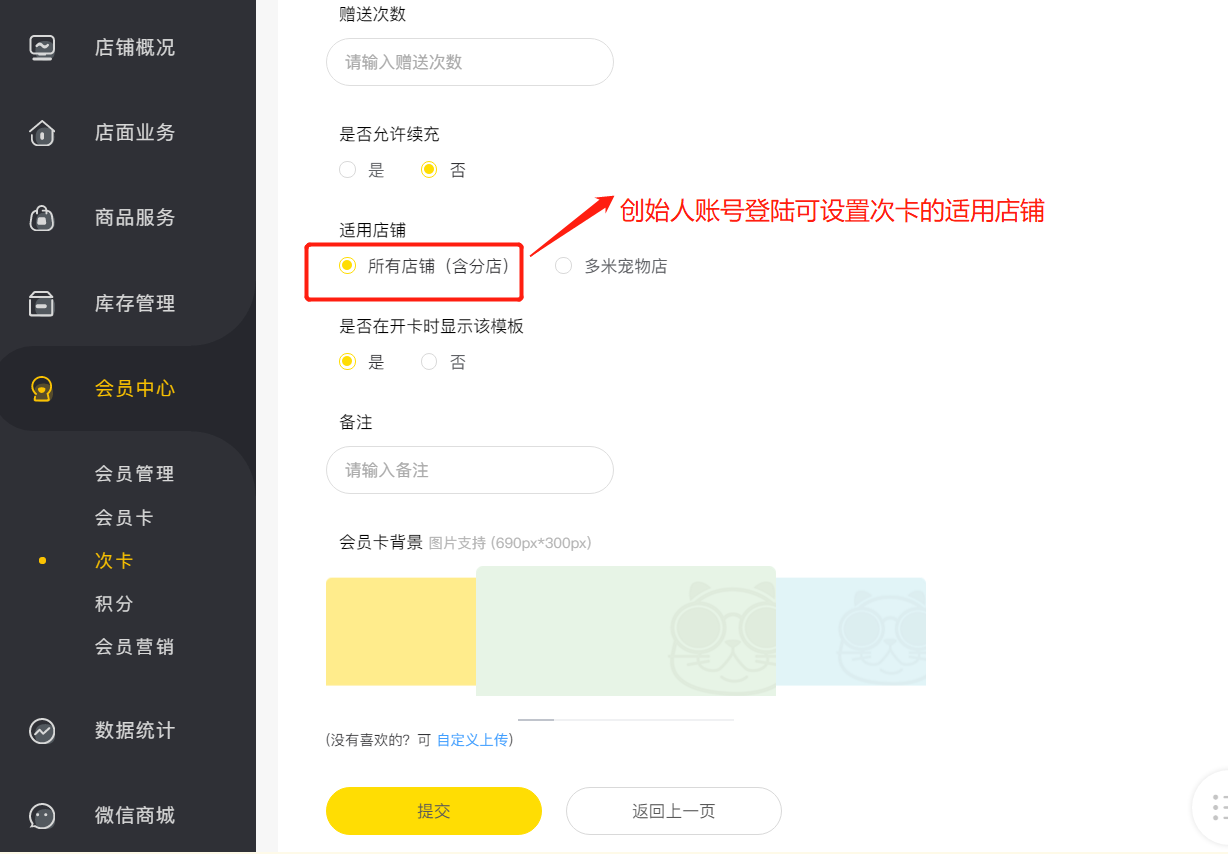Click the 店面业务 house icon
The height and width of the screenshot is (854, 1228).
pos(42,132)
